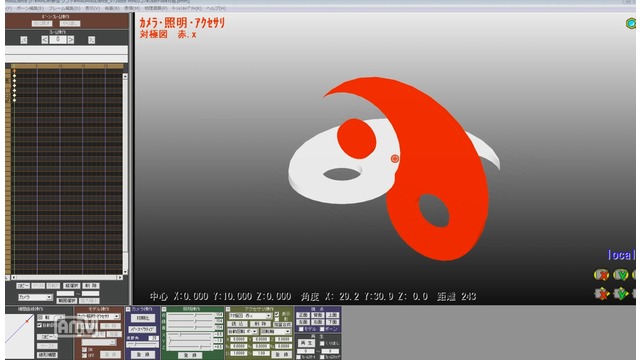Click 上面 top view button
Screen dimensions: 640x360
pos(332,315)
